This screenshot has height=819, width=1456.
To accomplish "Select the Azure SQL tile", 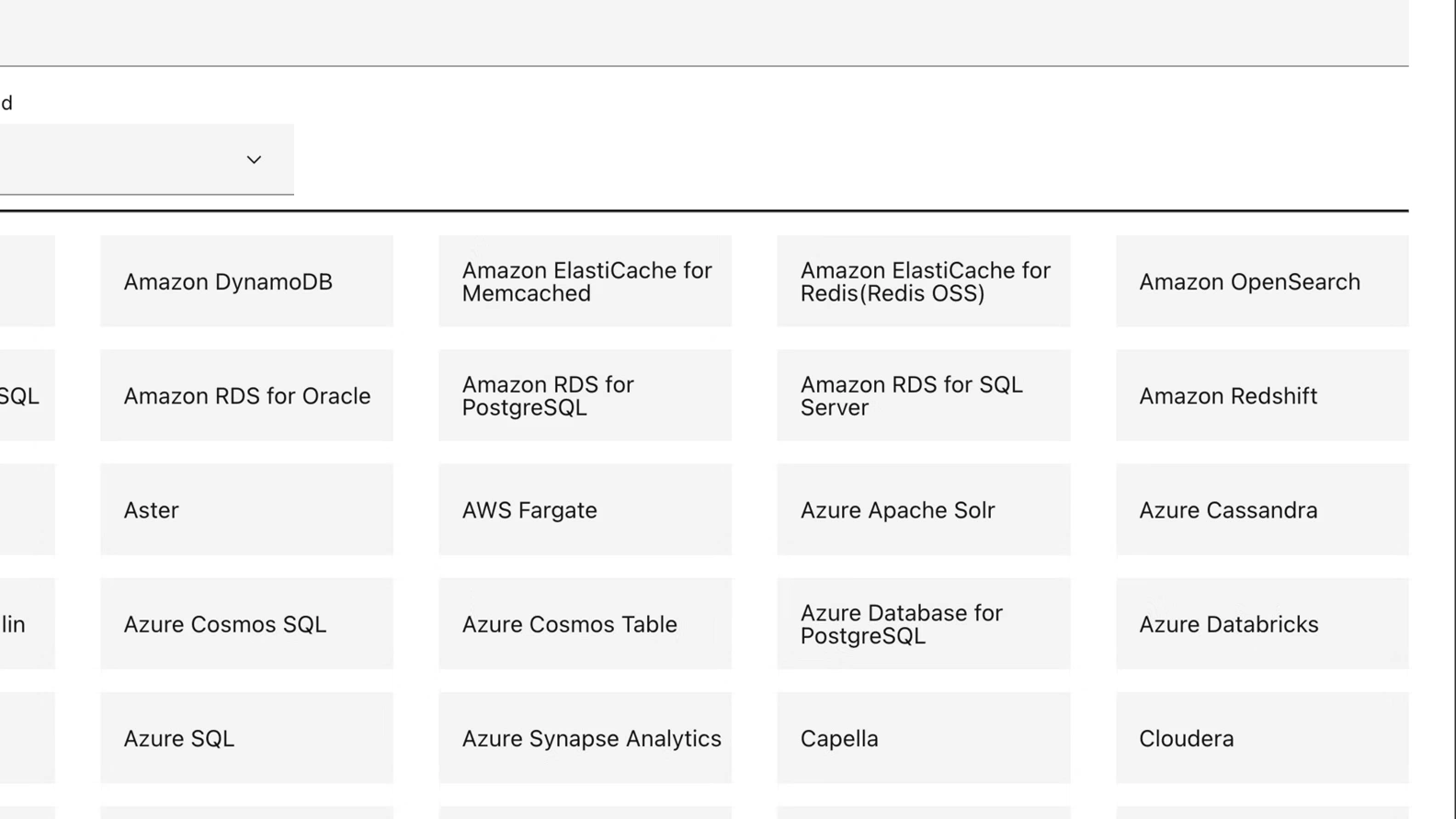I will click(246, 737).
